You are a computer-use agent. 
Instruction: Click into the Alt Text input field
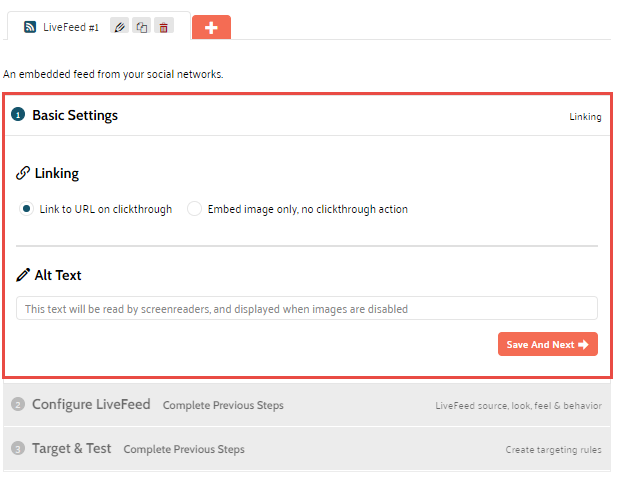(x=306, y=309)
